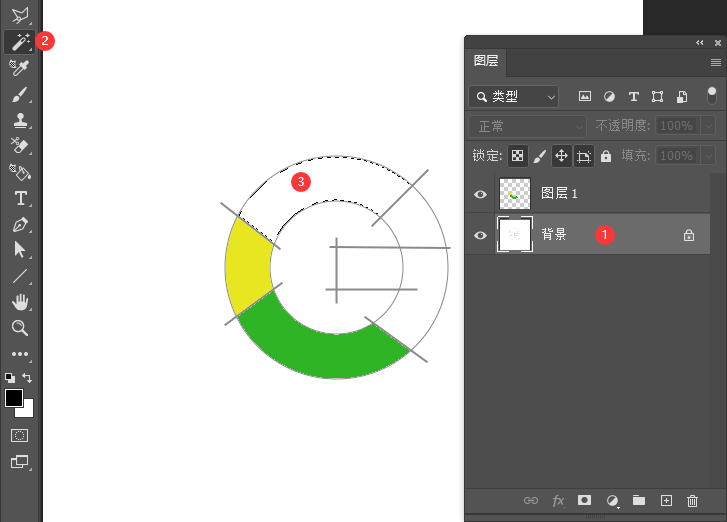Screen dimensions: 727x522
Task: Filter layers by shape layers
Action: click(657, 96)
